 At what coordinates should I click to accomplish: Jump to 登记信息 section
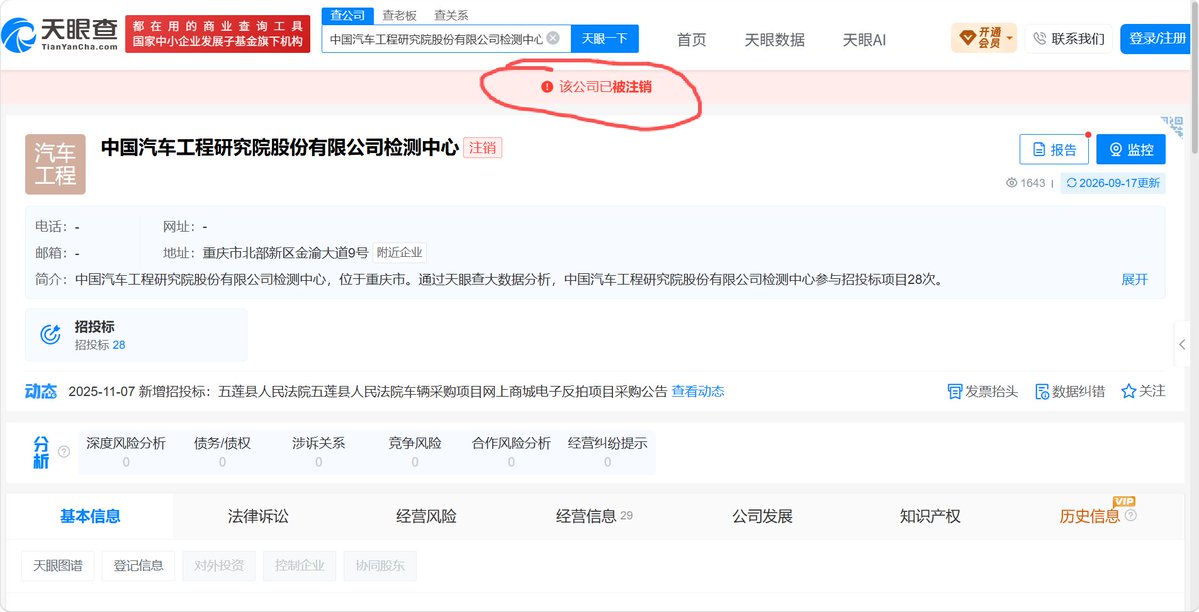click(138, 566)
